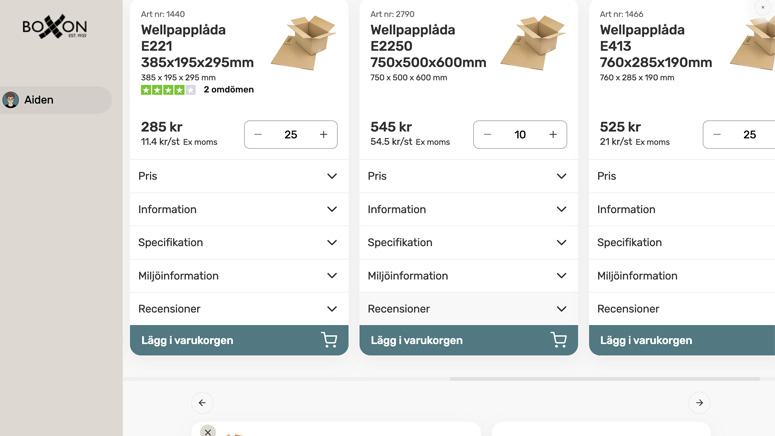Click minus icon for E2250 box quantity
The width and height of the screenshot is (775, 436).
(x=487, y=134)
